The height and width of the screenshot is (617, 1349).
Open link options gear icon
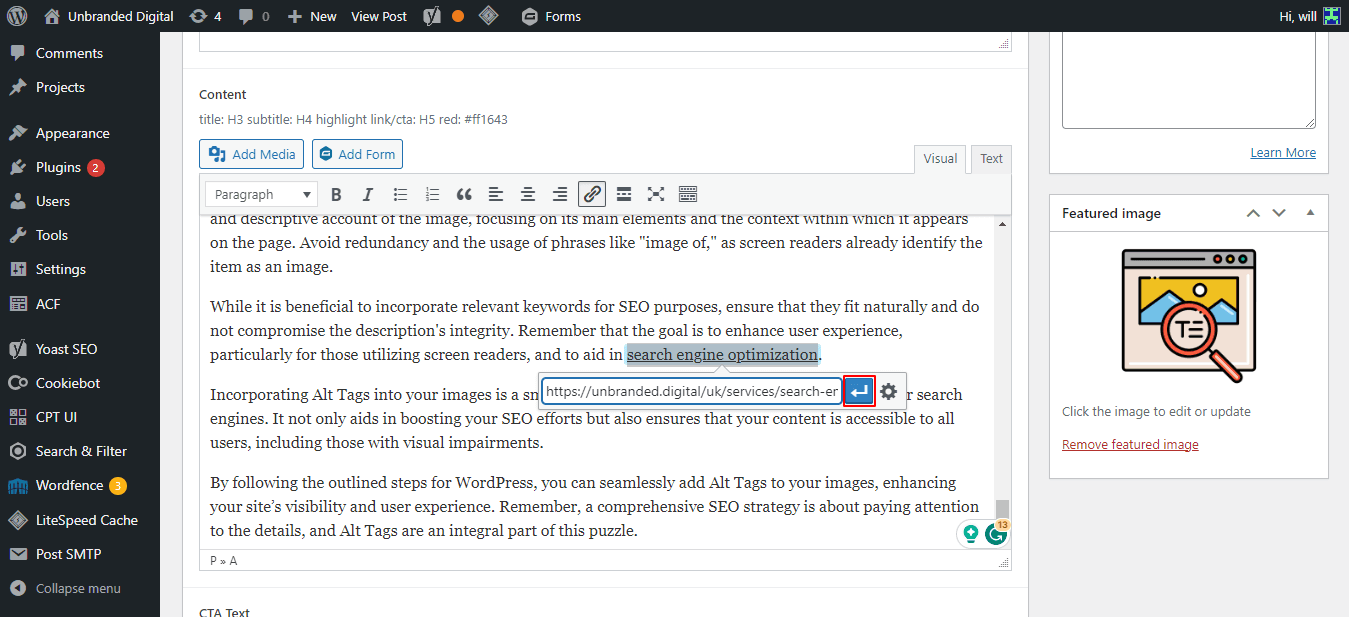coord(888,391)
